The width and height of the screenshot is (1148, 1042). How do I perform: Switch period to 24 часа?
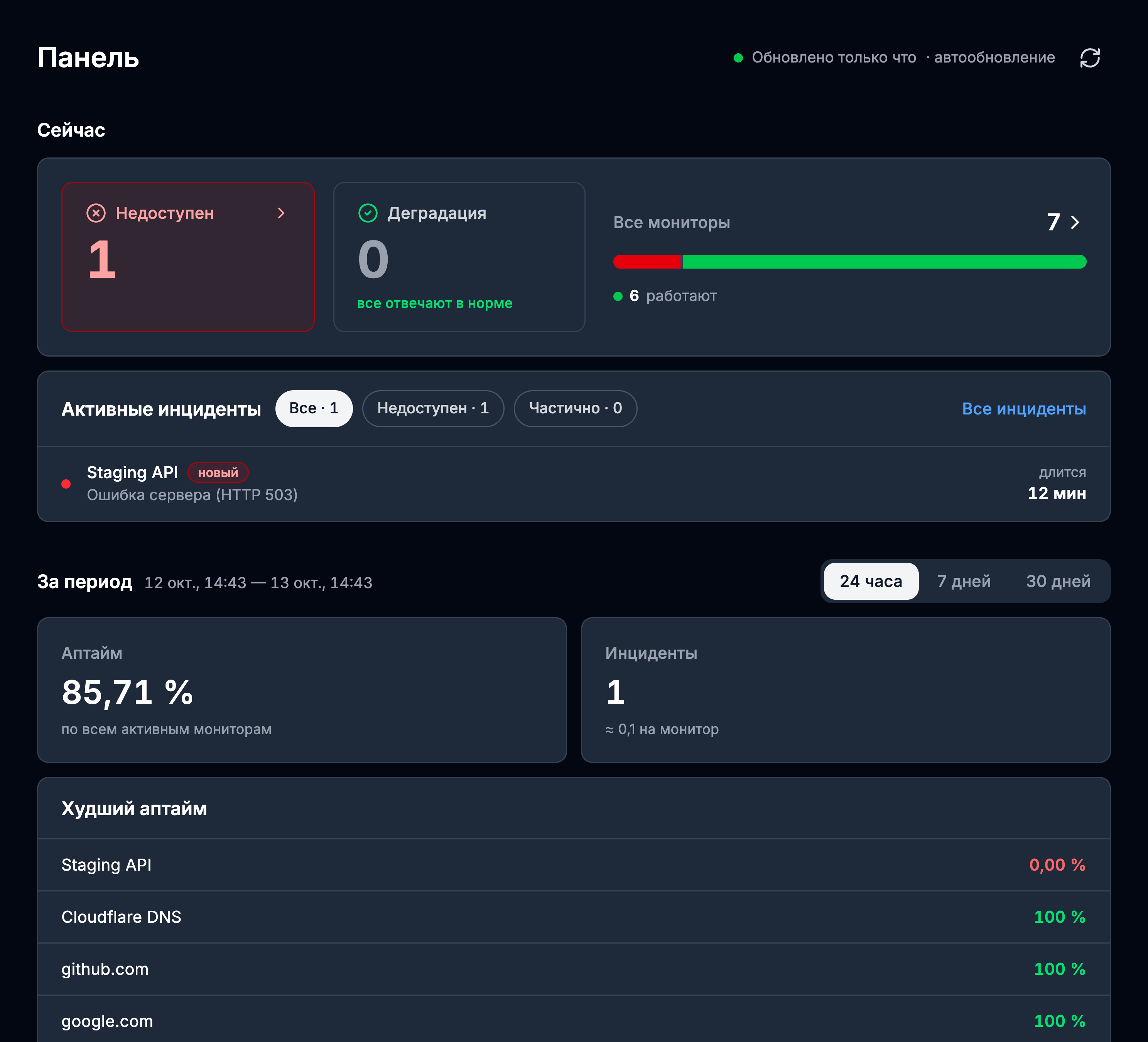point(871,581)
